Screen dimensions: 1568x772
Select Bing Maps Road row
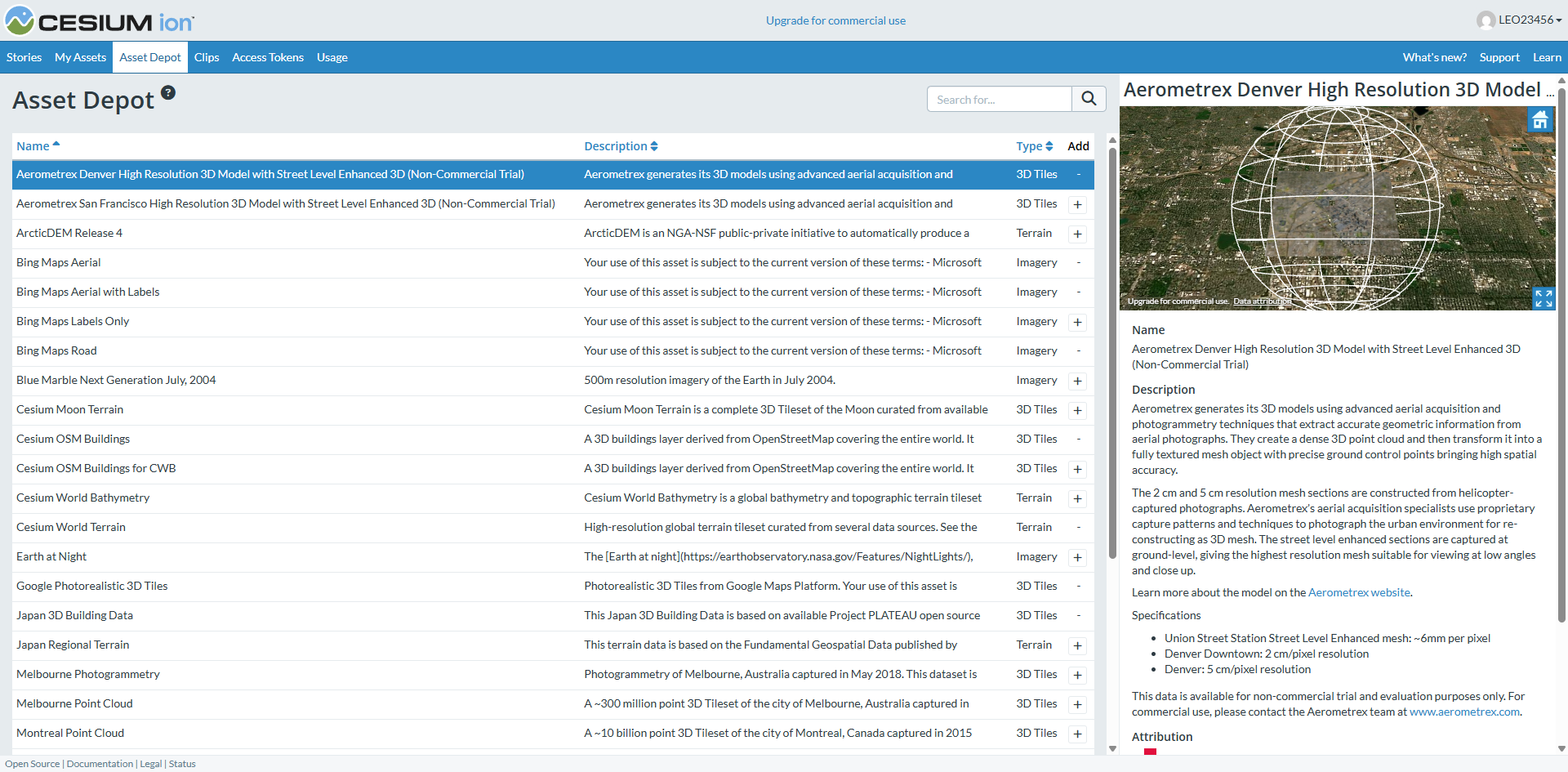click(553, 351)
